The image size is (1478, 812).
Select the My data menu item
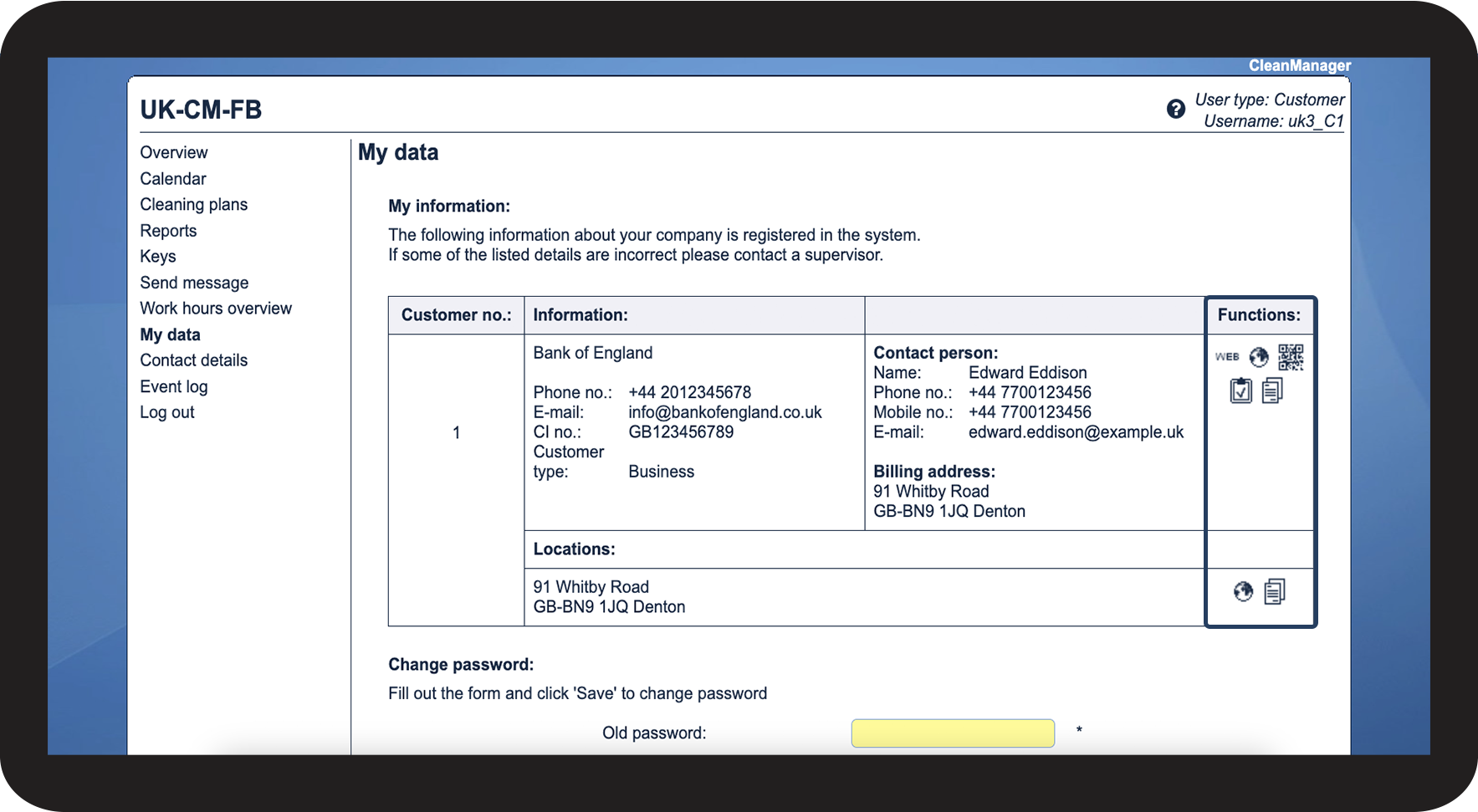[x=171, y=335]
